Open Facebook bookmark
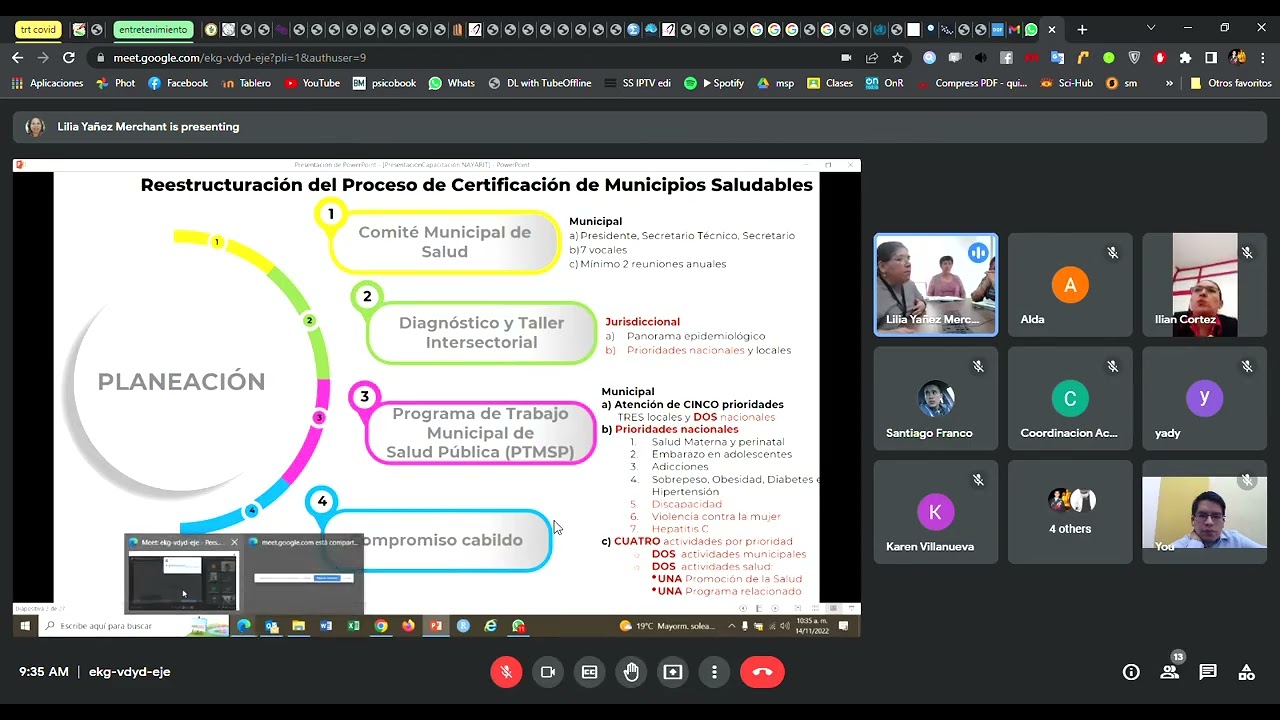Image resolution: width=1280 pixels, height=720 pixels. tap(178, 83)
